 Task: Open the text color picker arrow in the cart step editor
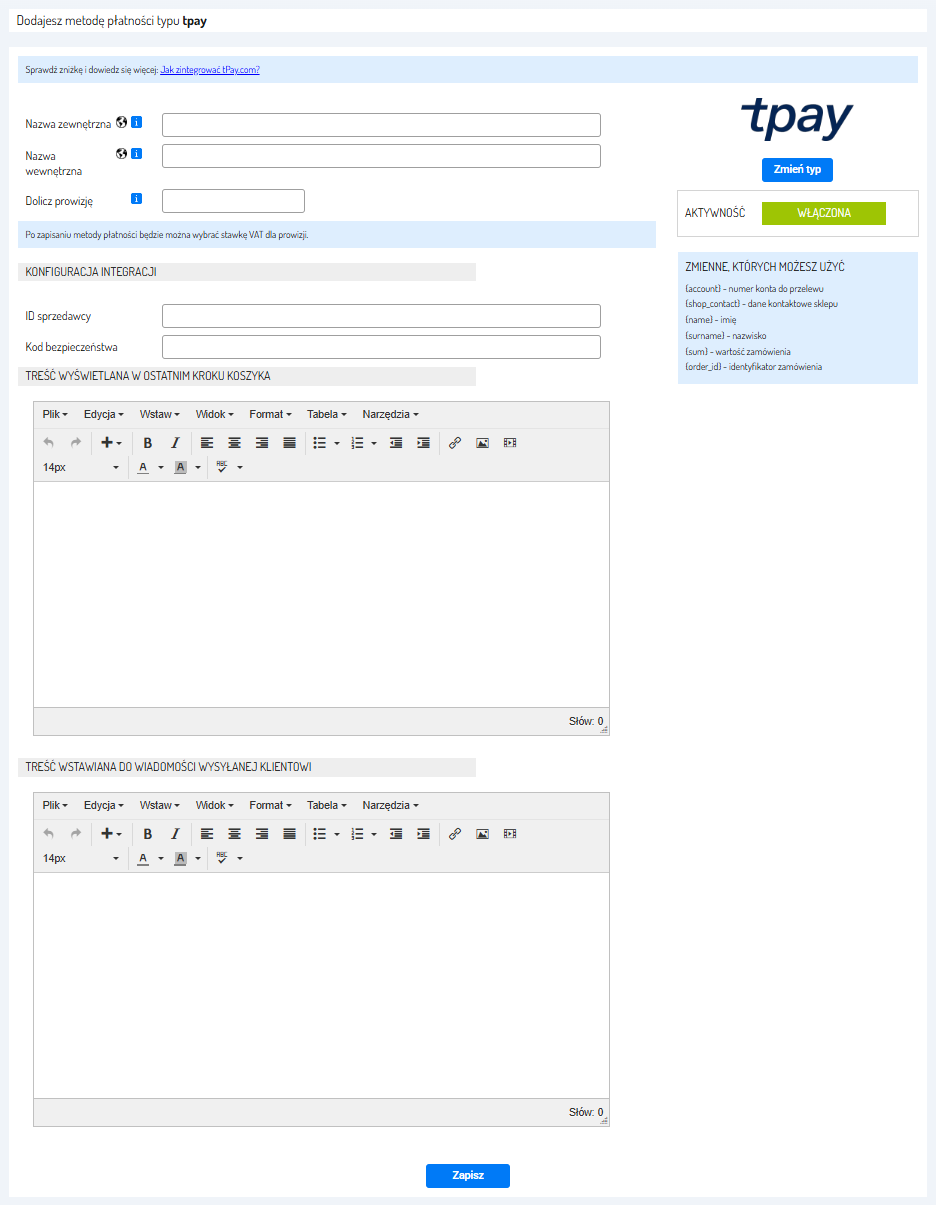point(161,468)
